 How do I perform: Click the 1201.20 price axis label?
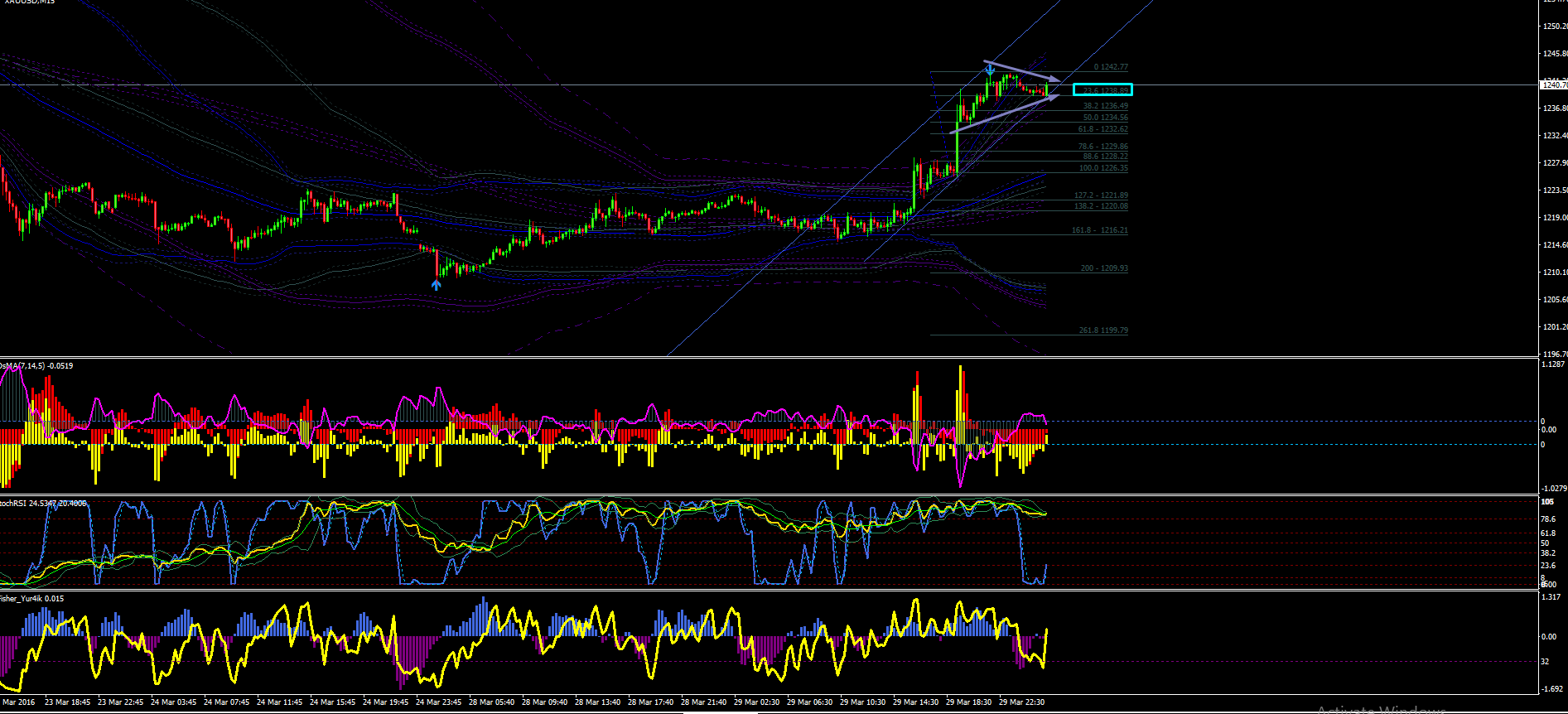[x=1554, y=327]
